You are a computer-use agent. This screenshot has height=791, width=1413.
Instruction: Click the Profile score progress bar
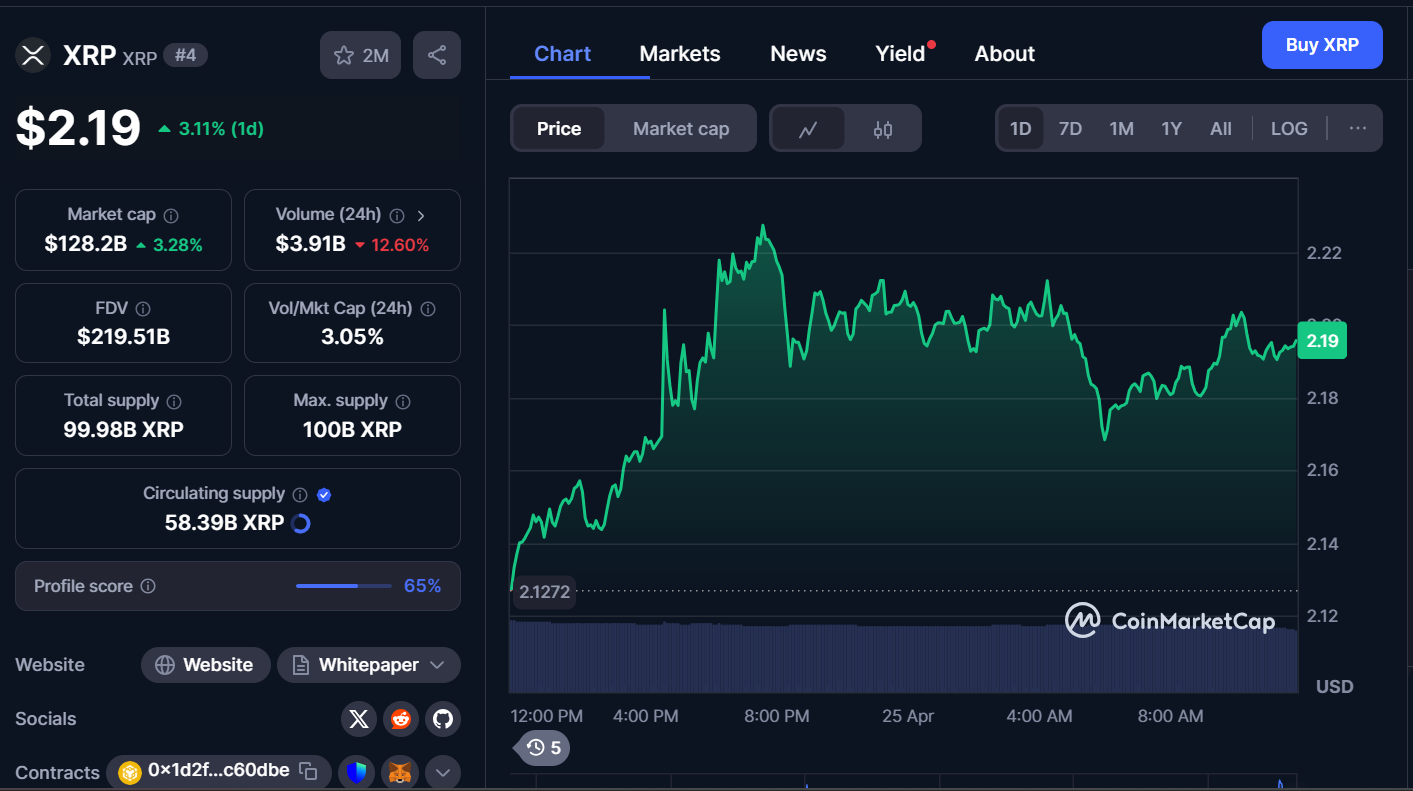click(344, 586)
